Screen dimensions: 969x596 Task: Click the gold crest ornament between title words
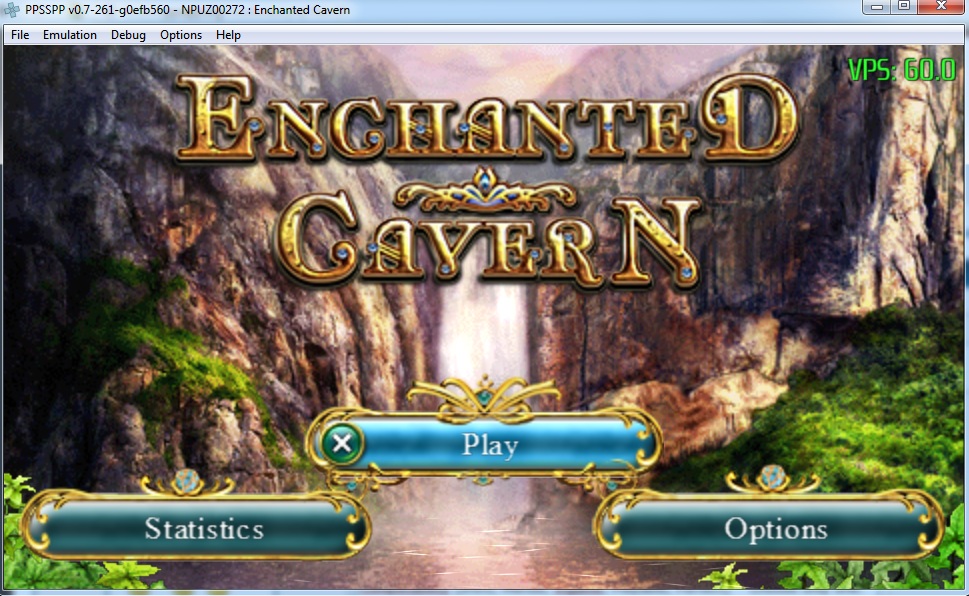click(x=487, y=192)
